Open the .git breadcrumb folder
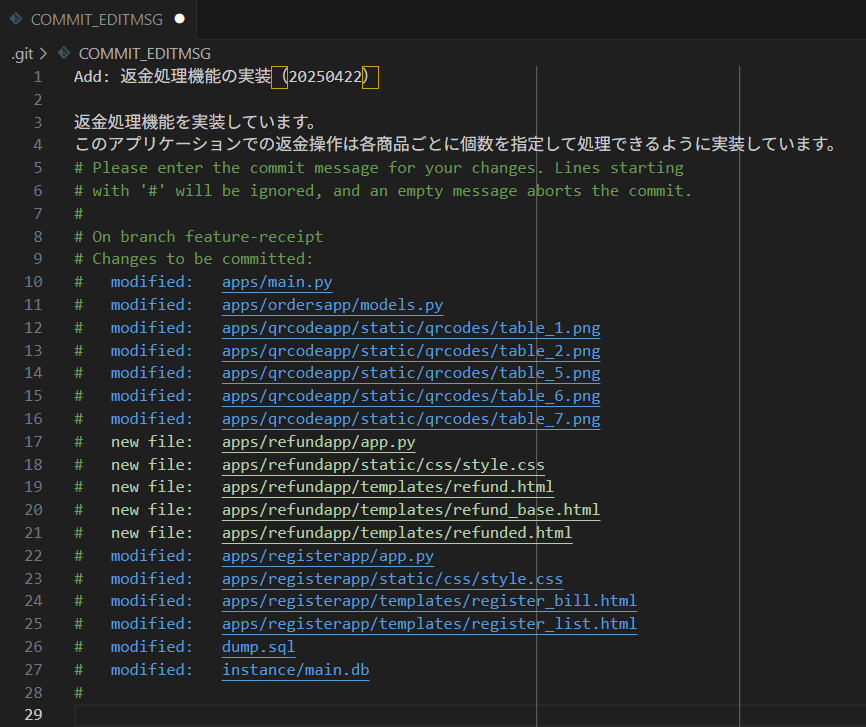Viewport: 866px width, 727px height. (x=22, y=54)
